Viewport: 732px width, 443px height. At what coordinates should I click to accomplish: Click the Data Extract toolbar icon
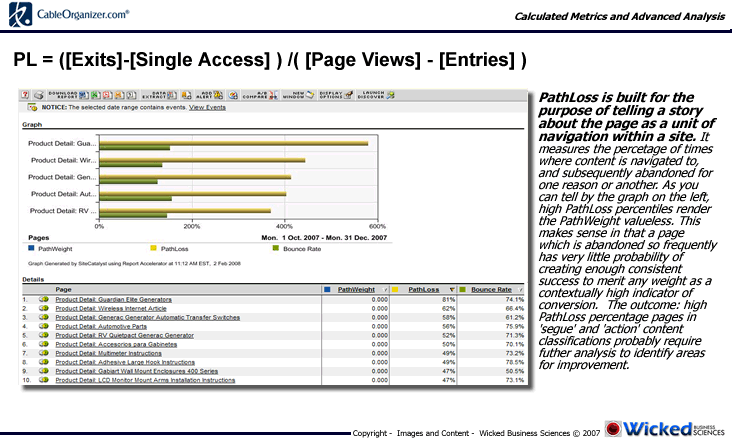(x=157, y=94)
